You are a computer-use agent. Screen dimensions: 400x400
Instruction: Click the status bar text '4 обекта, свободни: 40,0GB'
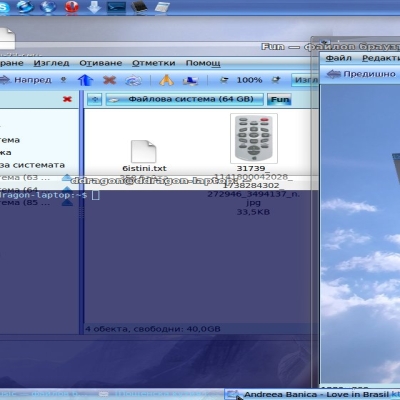[x=153, y=329]
